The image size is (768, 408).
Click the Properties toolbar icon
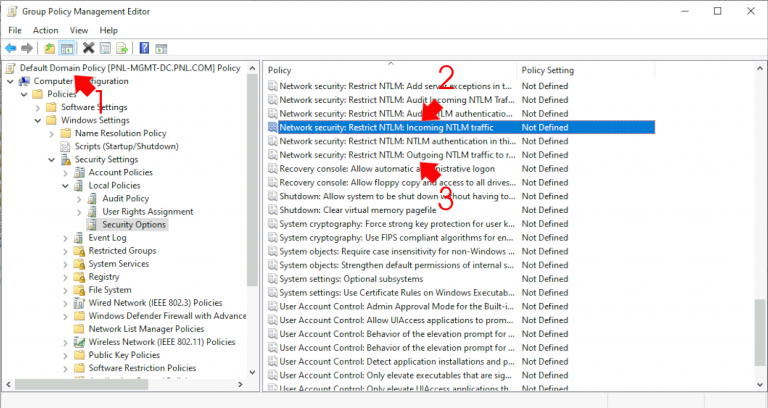pos(104,47)
